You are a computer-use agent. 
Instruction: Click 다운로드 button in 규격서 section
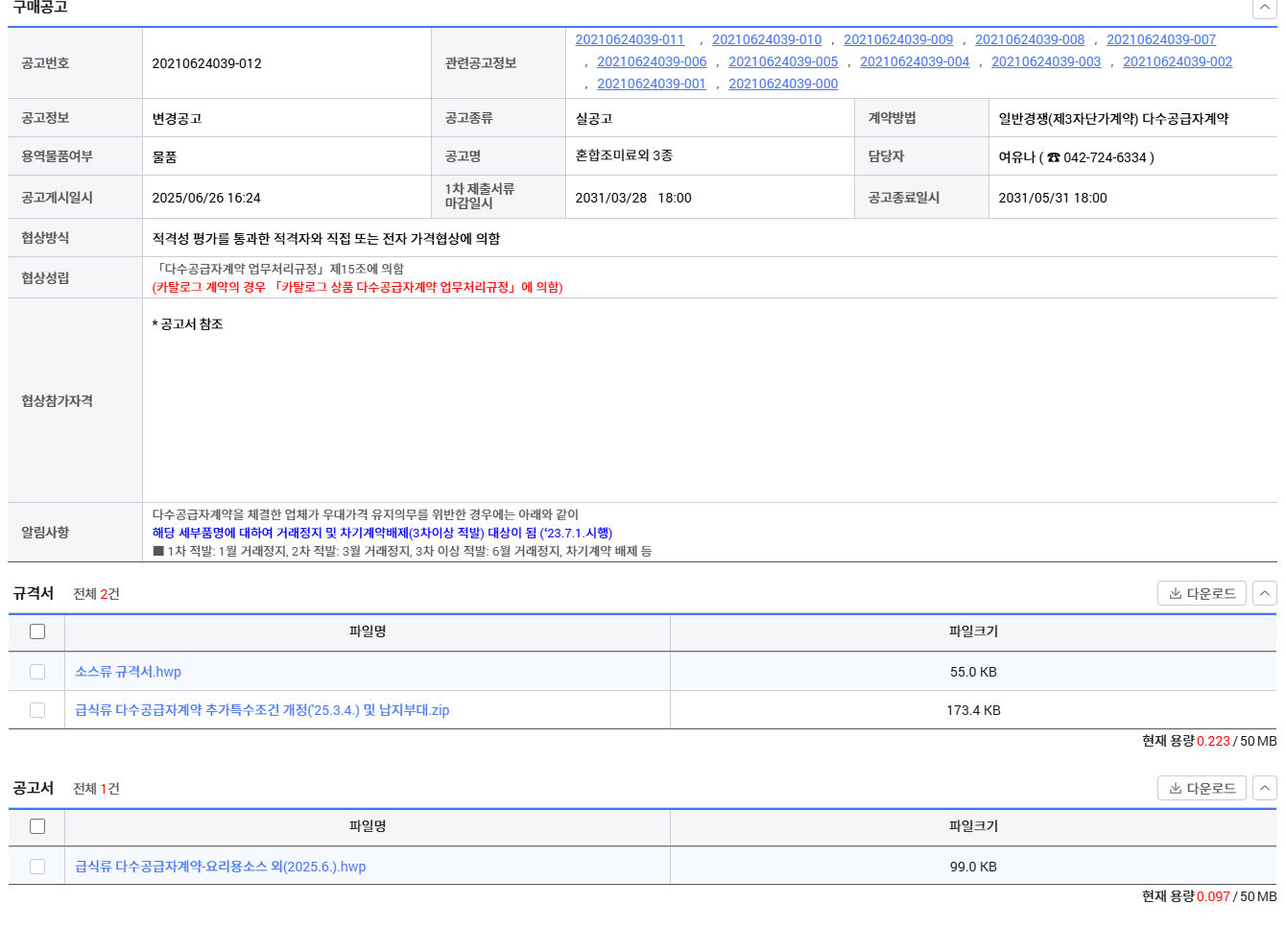tap(1202, 593)
